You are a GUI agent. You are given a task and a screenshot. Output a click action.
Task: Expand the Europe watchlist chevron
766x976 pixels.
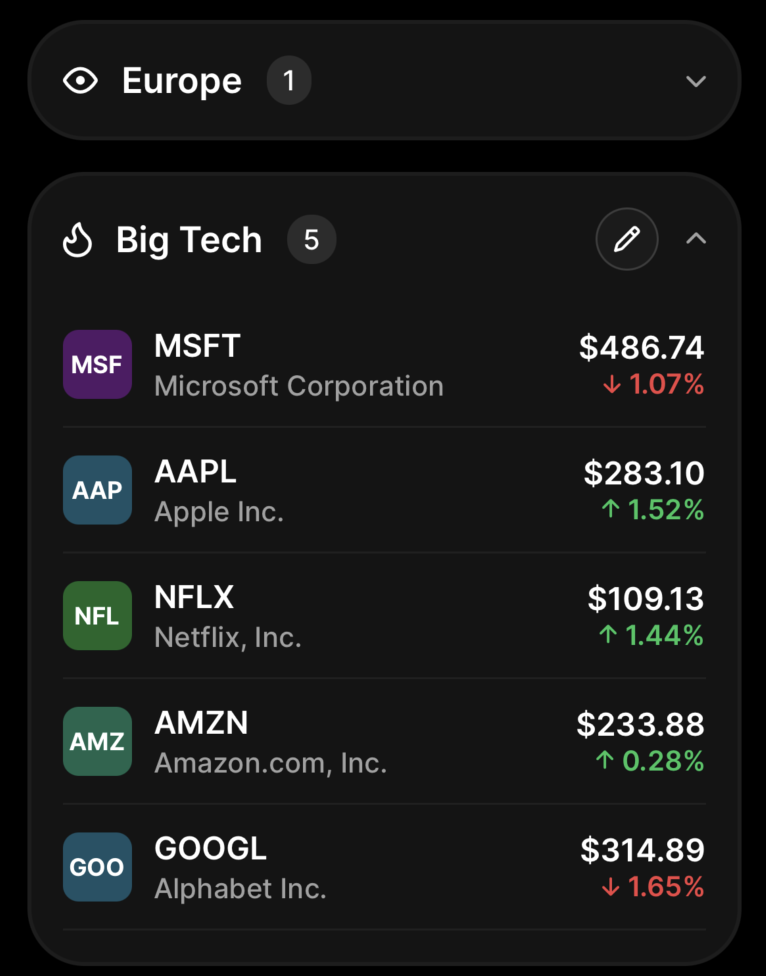tap(696, 81)
